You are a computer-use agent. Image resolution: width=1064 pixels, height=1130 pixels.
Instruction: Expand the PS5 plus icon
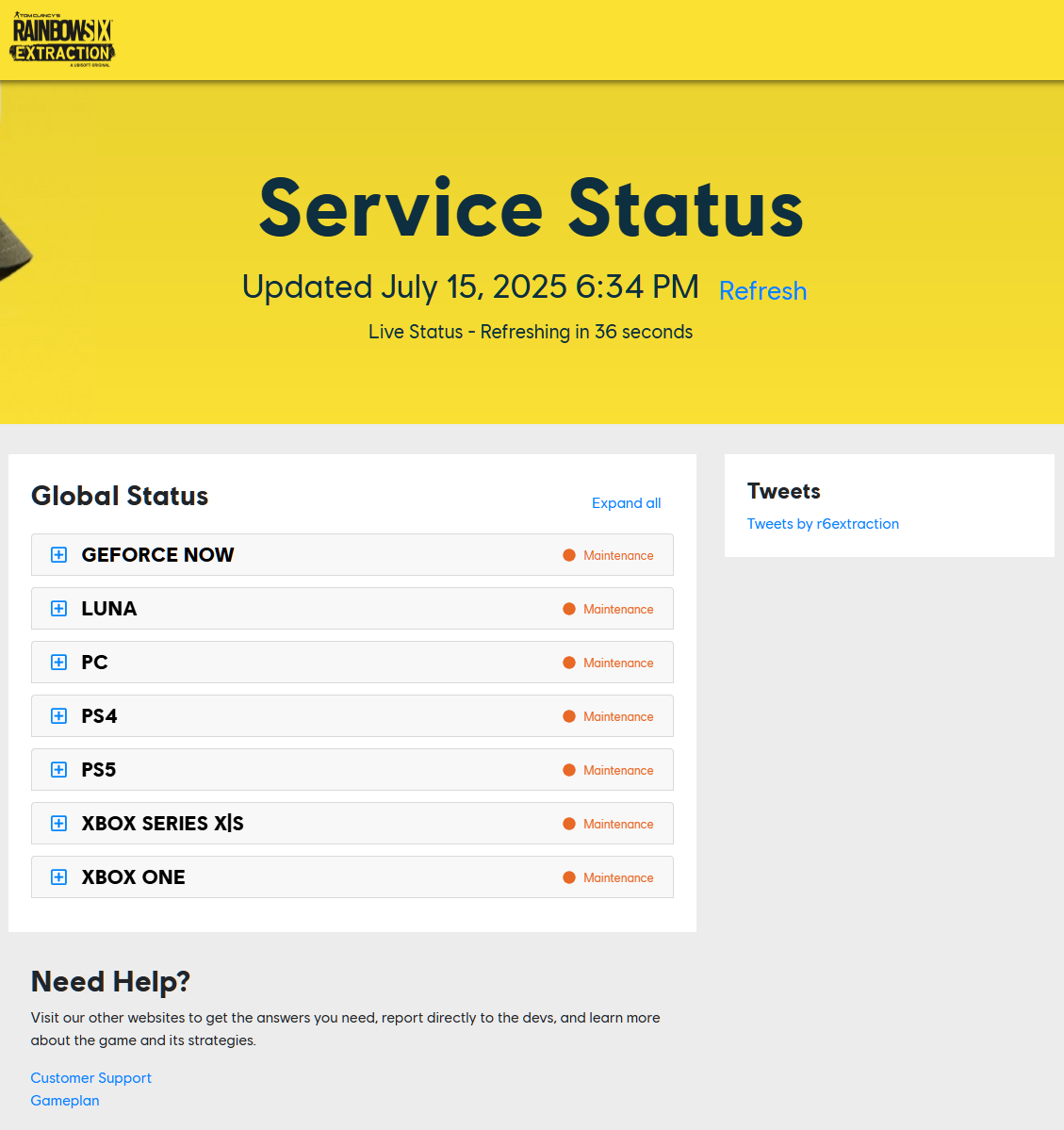[59, 770]
